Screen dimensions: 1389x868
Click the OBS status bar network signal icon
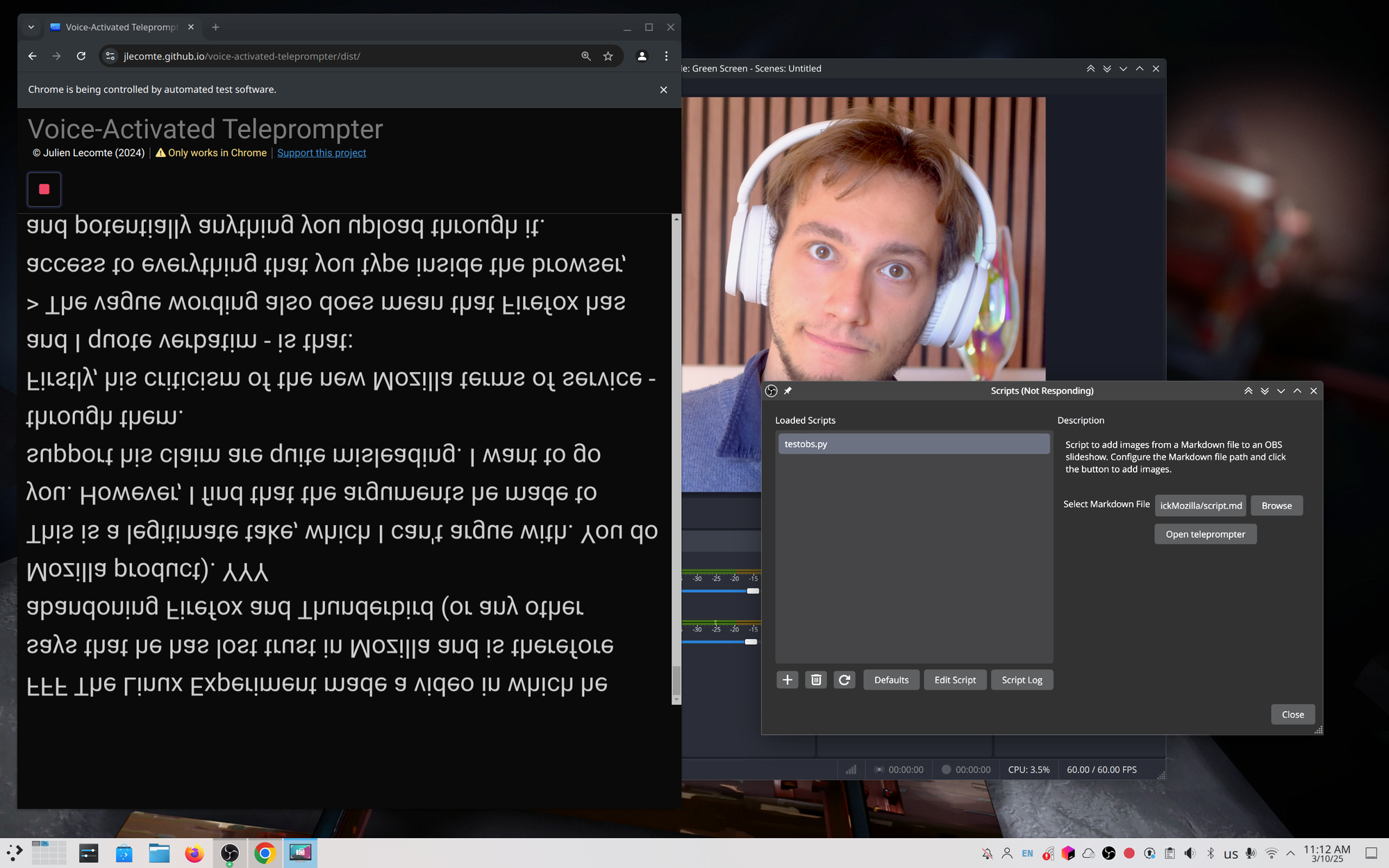(x=851, y=769)
